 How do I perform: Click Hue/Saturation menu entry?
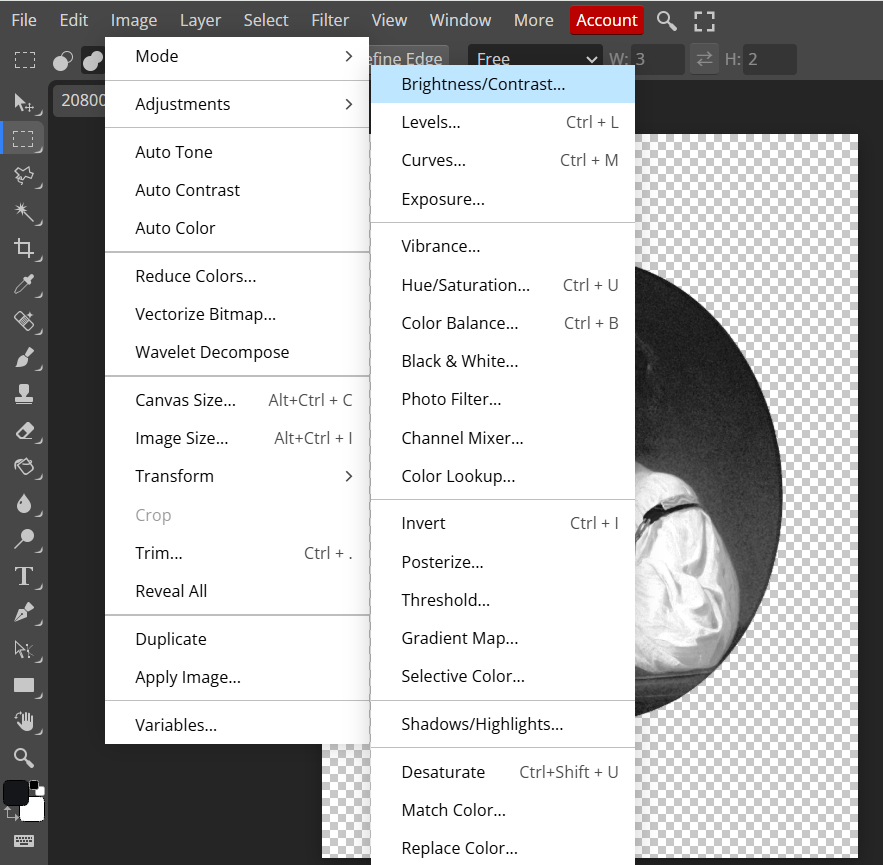pos(466,285)
